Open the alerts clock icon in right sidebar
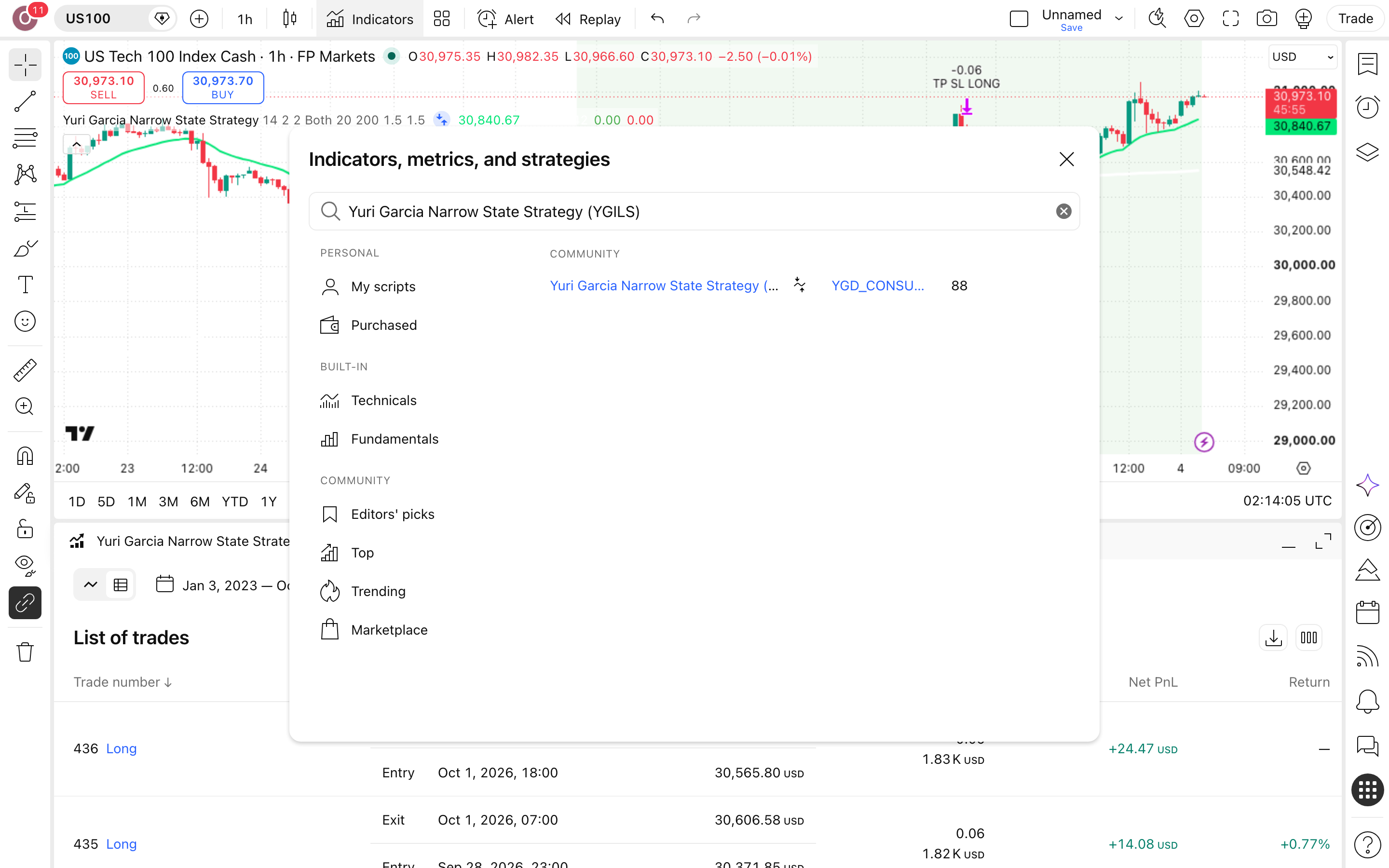The width and height of the screenshot is (1389, 868). (1367, 108)
